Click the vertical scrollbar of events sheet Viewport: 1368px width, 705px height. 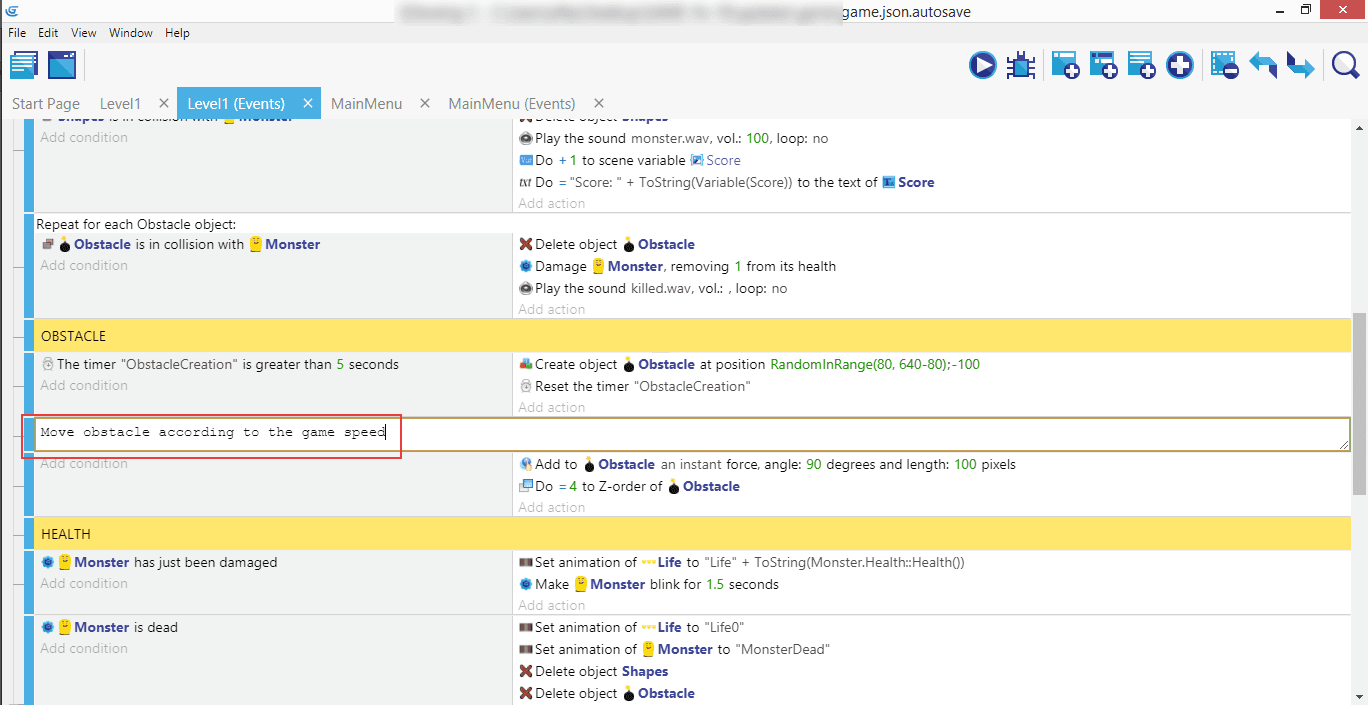pos(1359,402)
